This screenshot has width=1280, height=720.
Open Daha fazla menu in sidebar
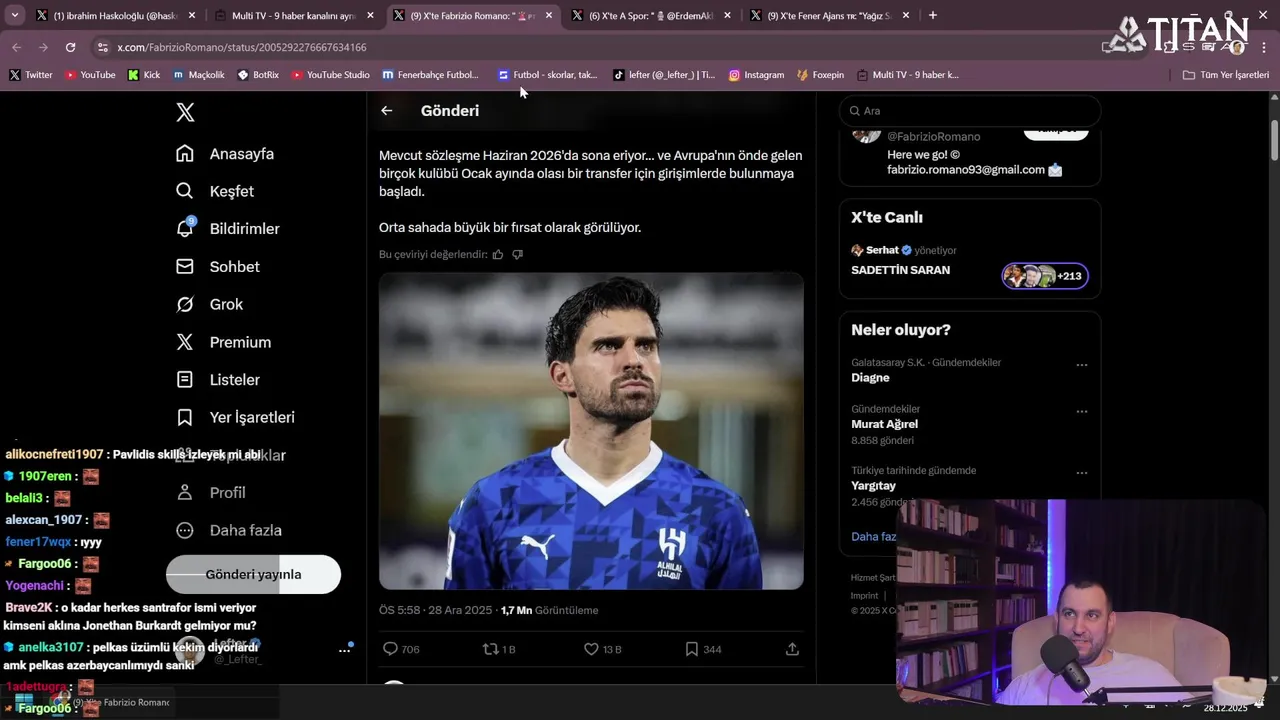pos(229,530)
